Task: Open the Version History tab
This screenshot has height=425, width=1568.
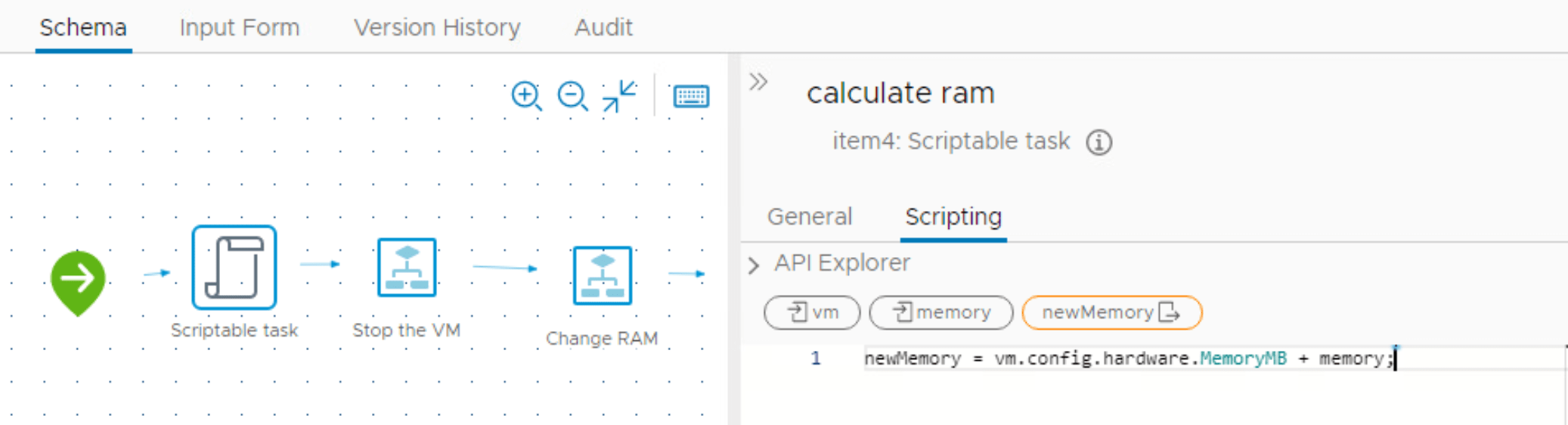Action: pos(437,28)
